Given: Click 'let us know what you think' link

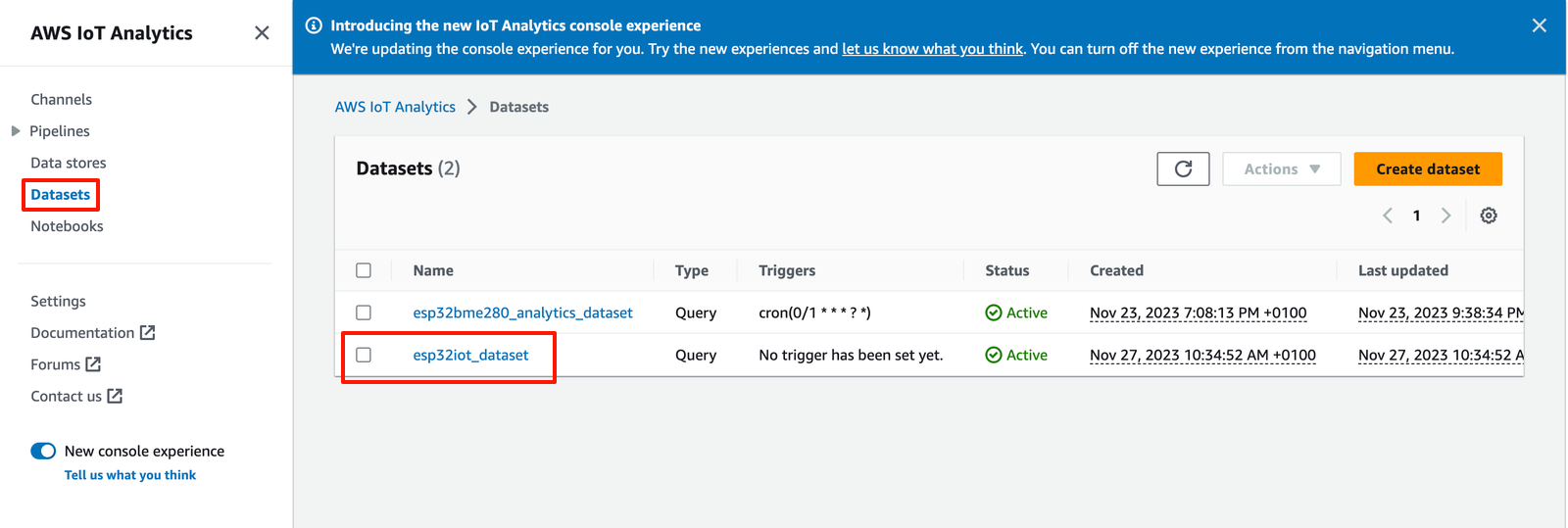Looking at the screenshot, I should click(932, 49).
